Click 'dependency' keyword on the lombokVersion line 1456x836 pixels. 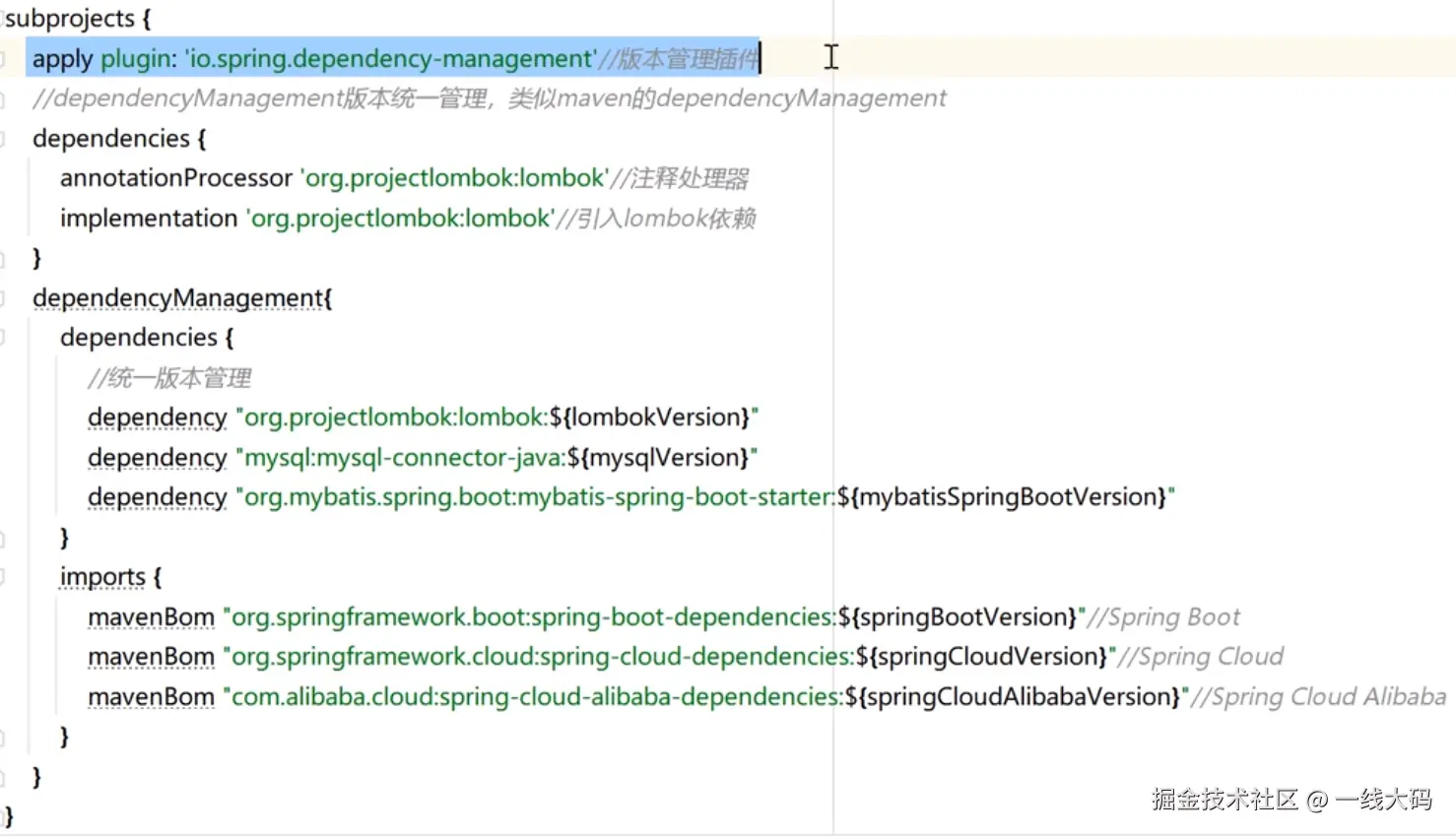coord(158,418)
